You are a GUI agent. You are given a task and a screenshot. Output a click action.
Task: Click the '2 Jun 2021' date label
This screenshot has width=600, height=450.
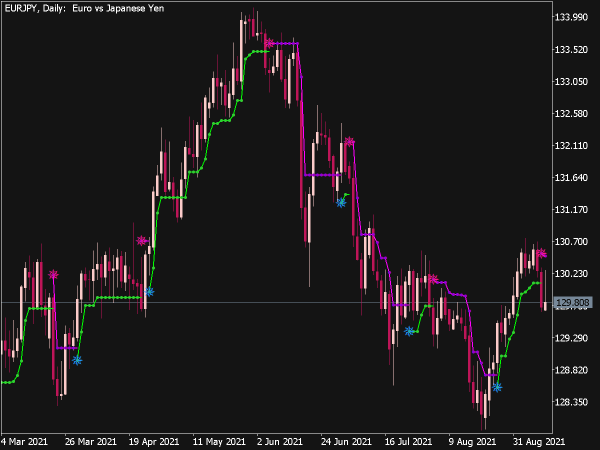(280, 442)
